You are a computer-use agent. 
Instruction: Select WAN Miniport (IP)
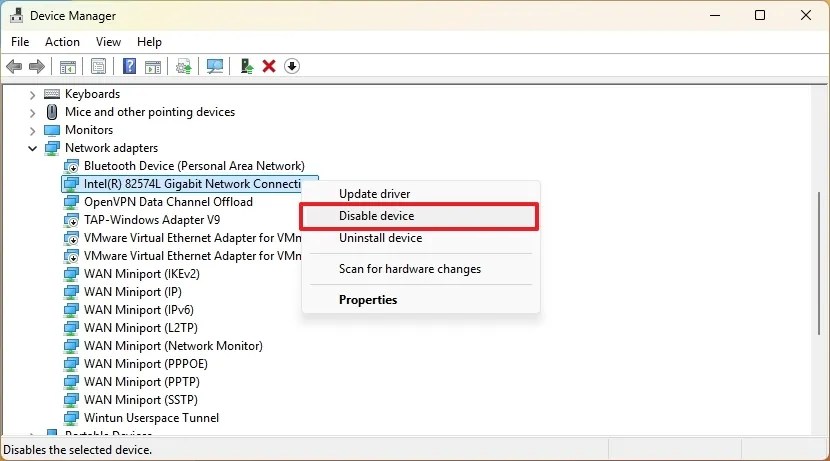click(133, 292)
